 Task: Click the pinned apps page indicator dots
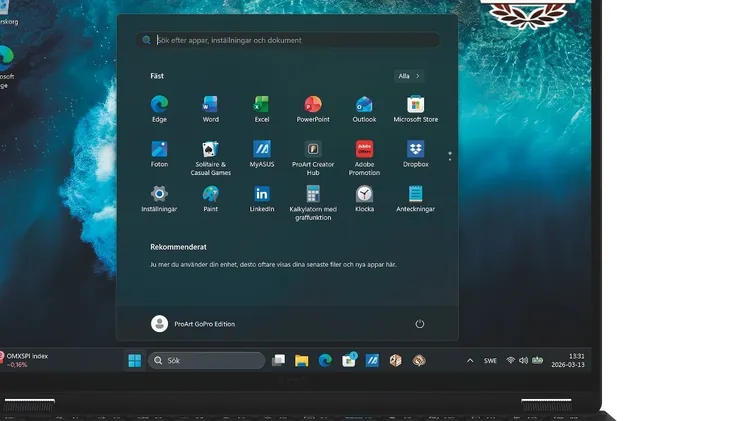(450, 156)
